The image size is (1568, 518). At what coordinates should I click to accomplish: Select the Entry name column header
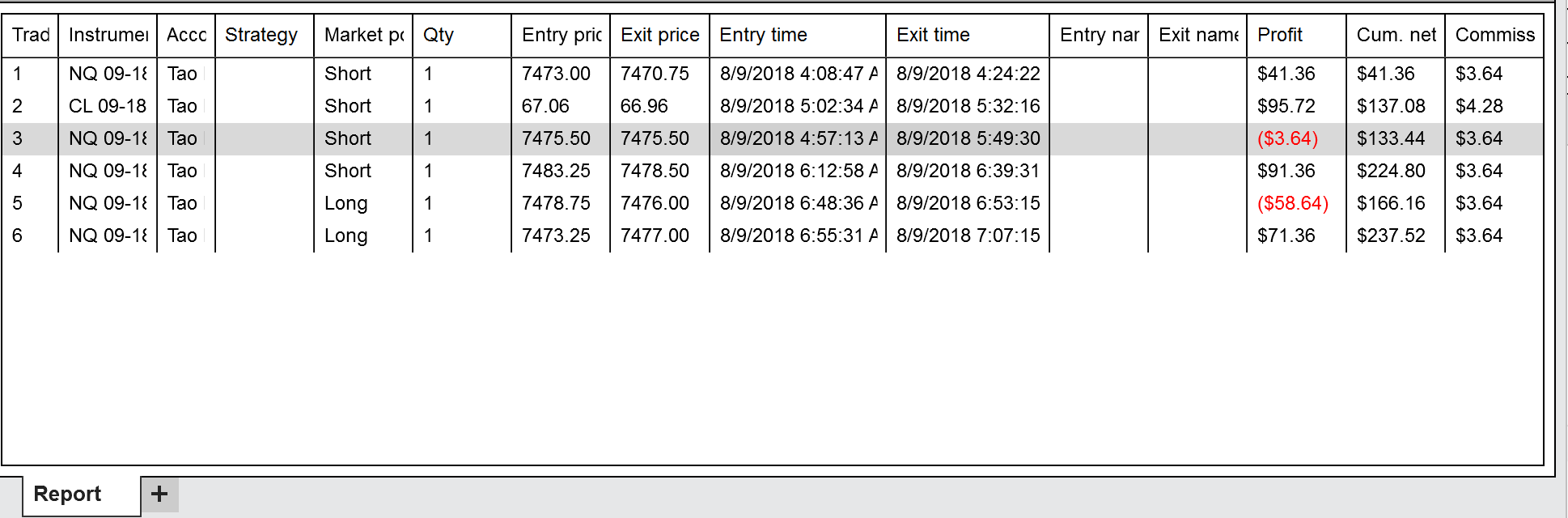click(x=1099, y=36)
